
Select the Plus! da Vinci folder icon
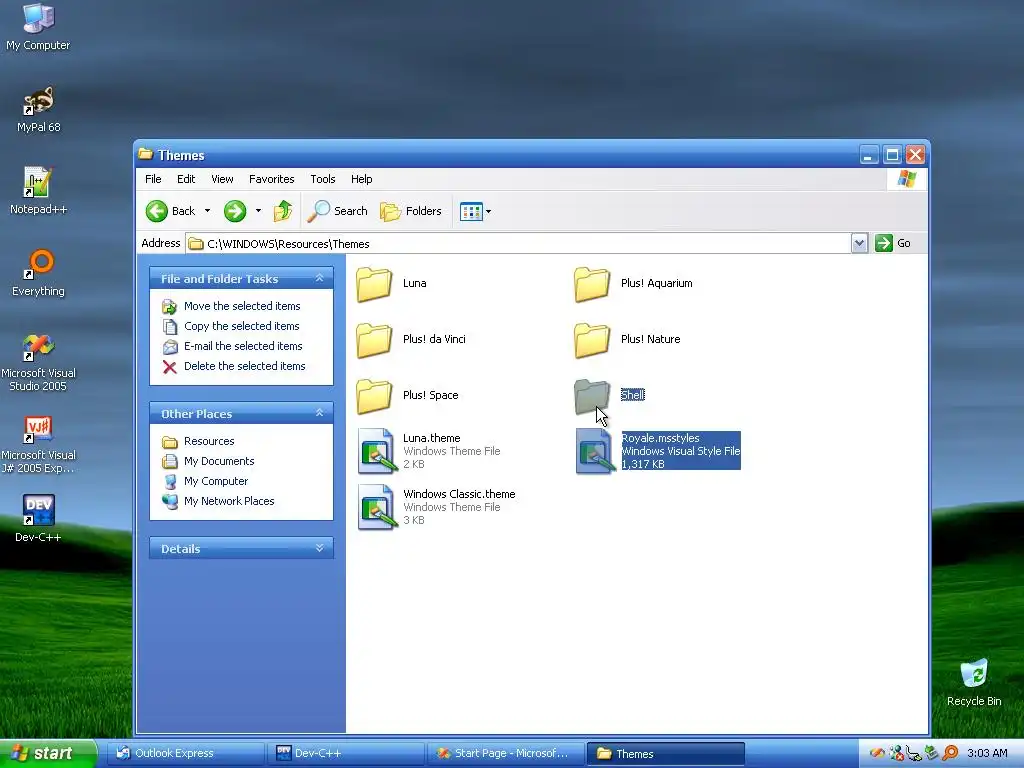point(374,340)
